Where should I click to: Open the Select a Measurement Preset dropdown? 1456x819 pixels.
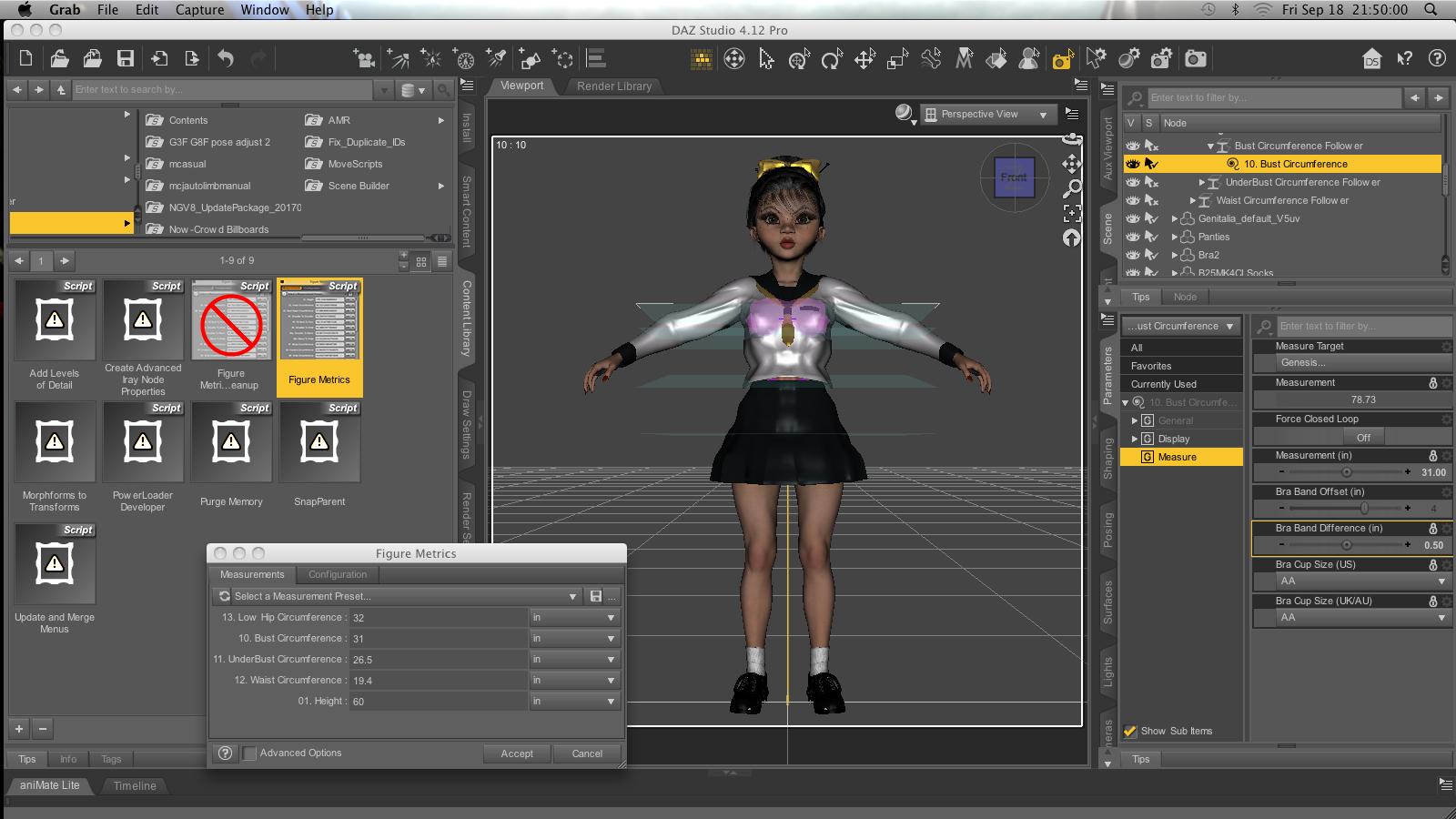click(400, 596)
